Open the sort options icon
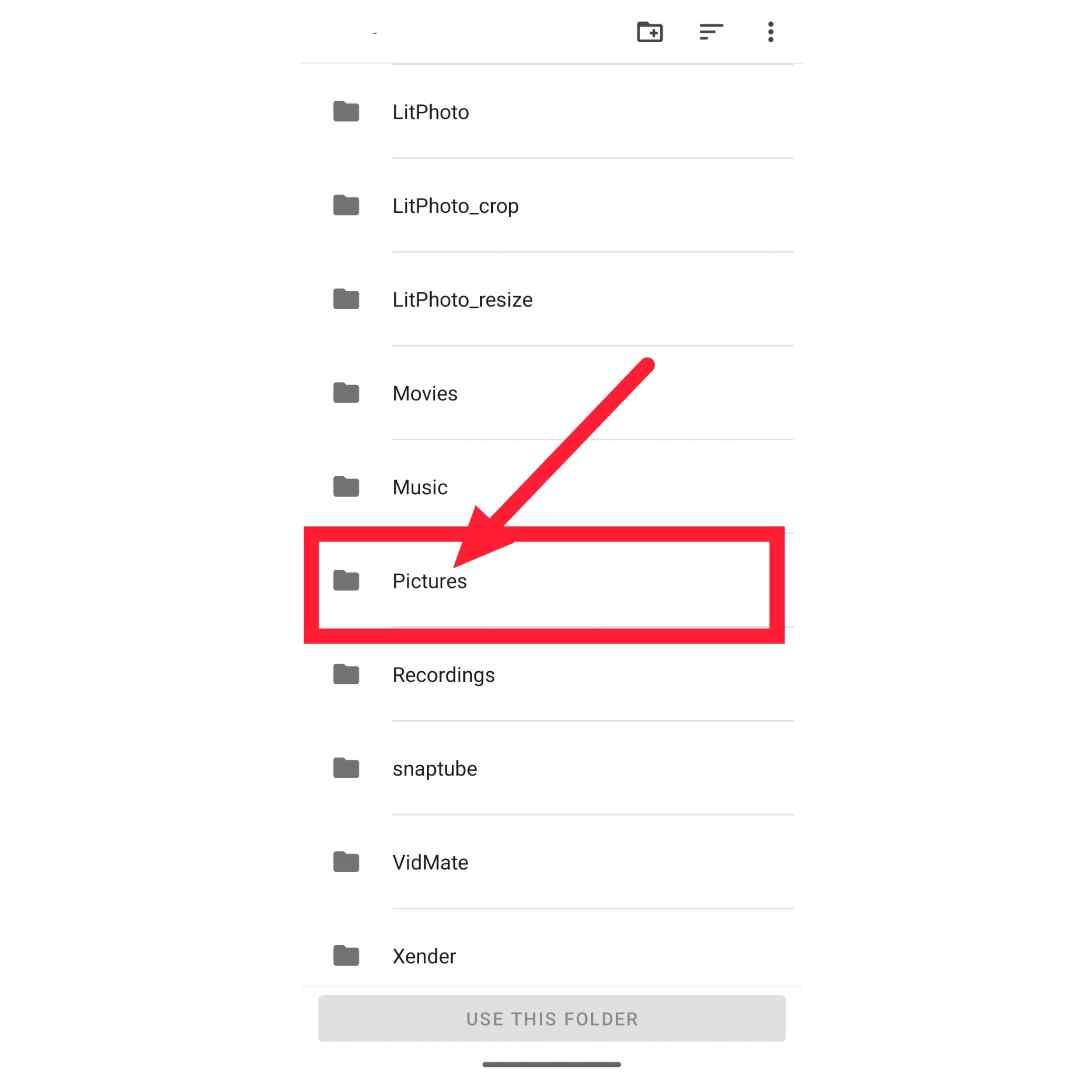The height and width of the screenshot is (1080, 1089). pos(710,32)
